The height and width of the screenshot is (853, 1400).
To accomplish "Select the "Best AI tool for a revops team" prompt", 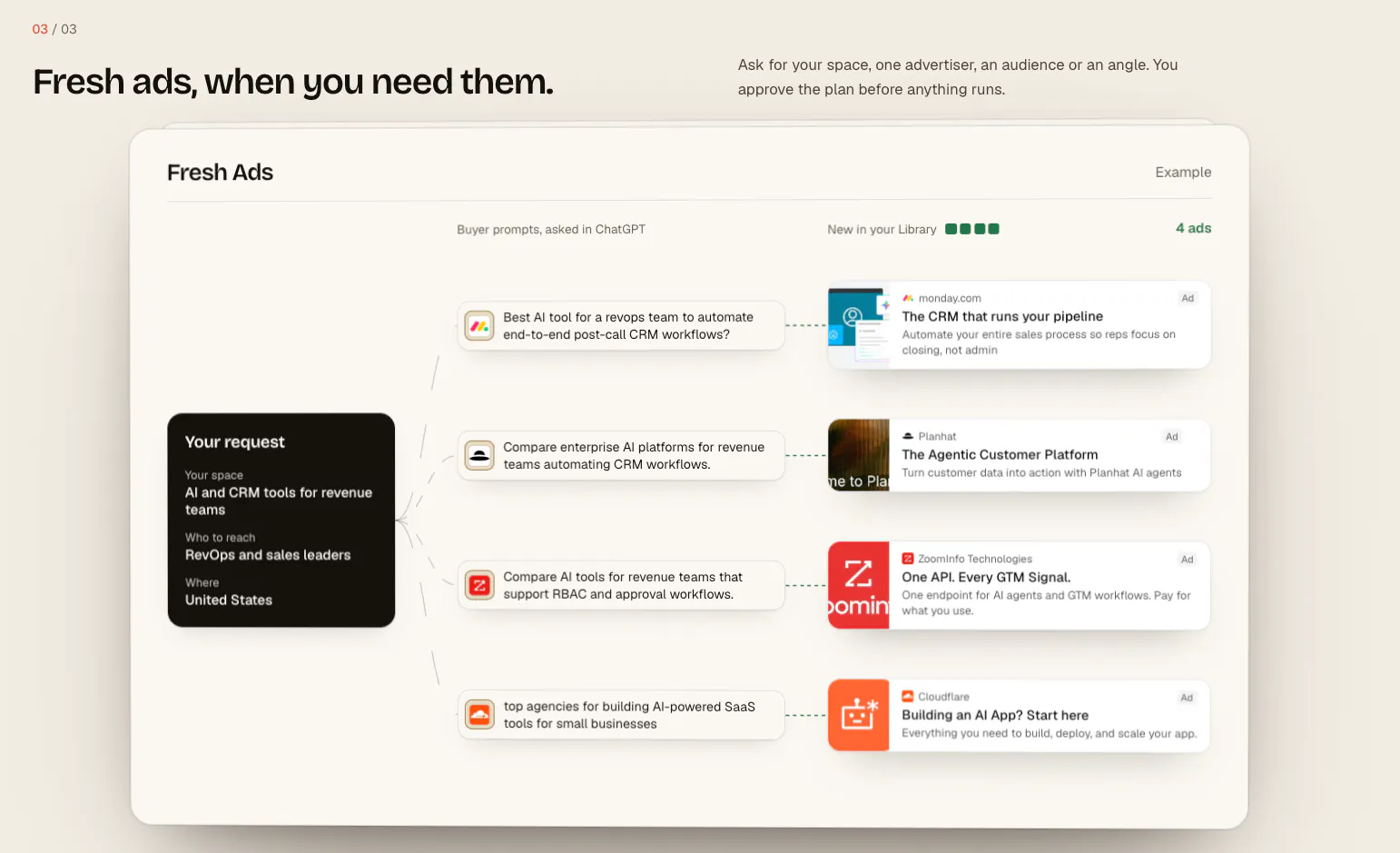I will [x=621, y=325].
